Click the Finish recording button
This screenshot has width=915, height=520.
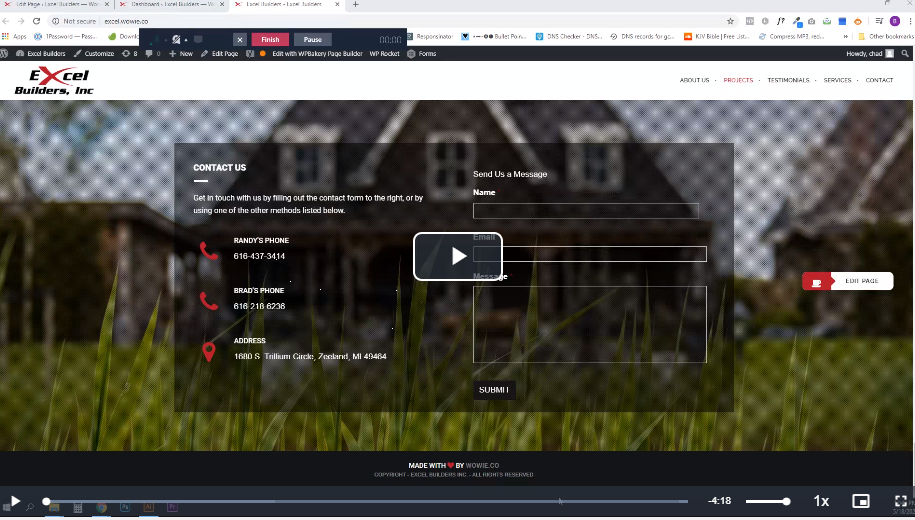[x=270, y=40]
